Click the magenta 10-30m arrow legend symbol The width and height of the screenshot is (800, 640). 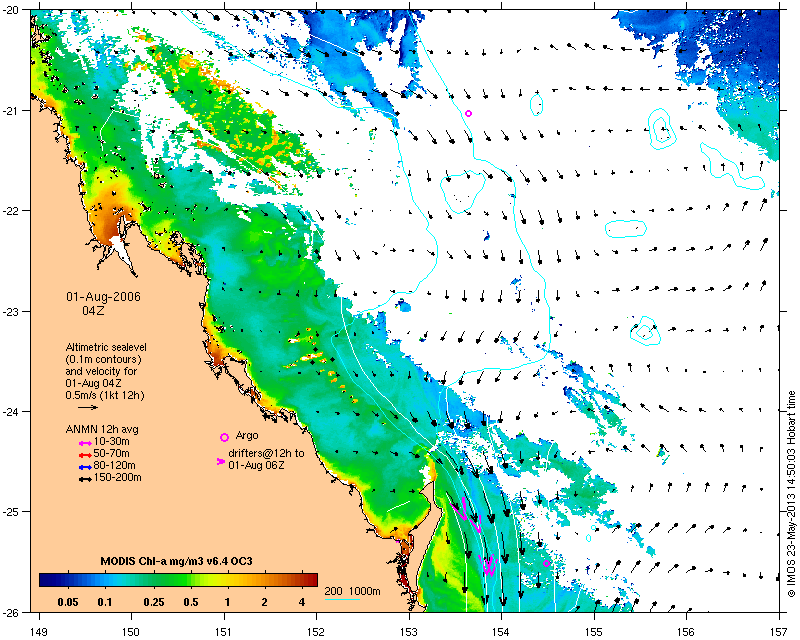(x=85, y=442)
